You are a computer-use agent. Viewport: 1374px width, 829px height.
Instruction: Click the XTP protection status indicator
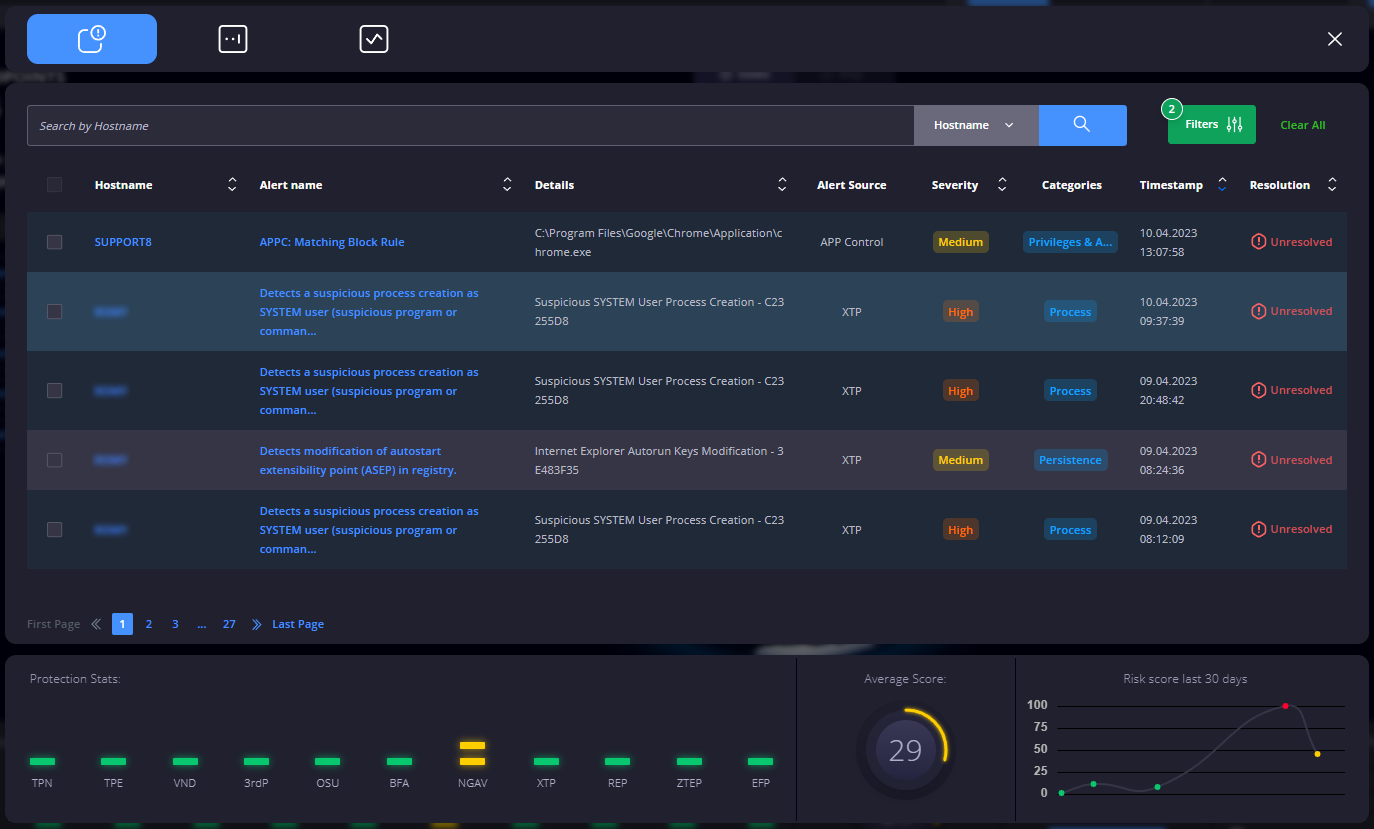546,762
